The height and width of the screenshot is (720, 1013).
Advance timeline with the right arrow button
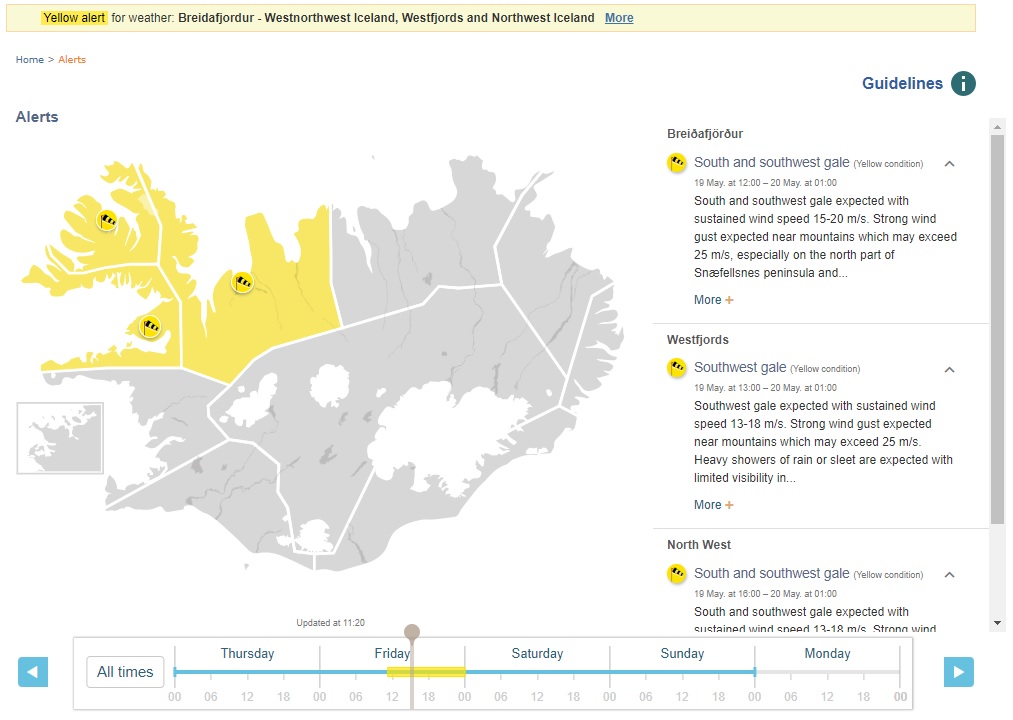tap(958, 672)
